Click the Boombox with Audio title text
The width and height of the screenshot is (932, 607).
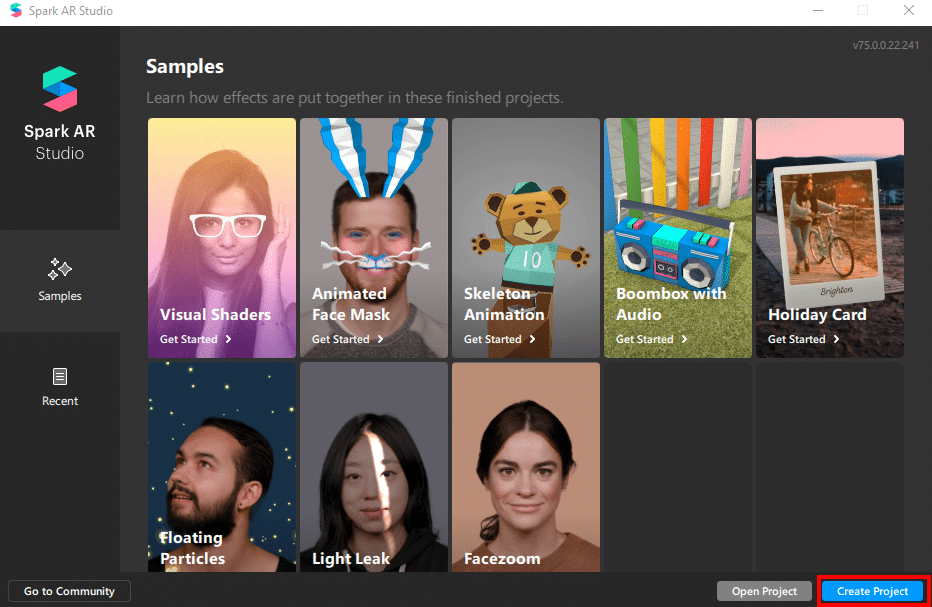coord(671,304)
